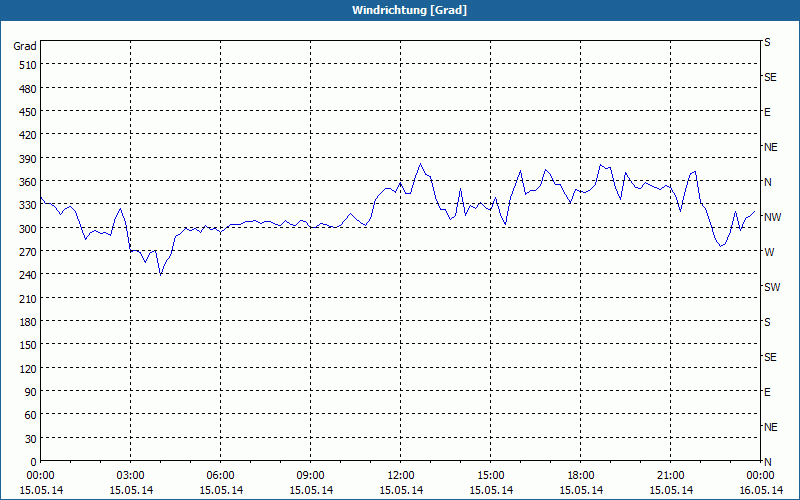Click the 00:00 label above 16.05.14
Viewport: 800px width, 500px height.
coord(760,476)
